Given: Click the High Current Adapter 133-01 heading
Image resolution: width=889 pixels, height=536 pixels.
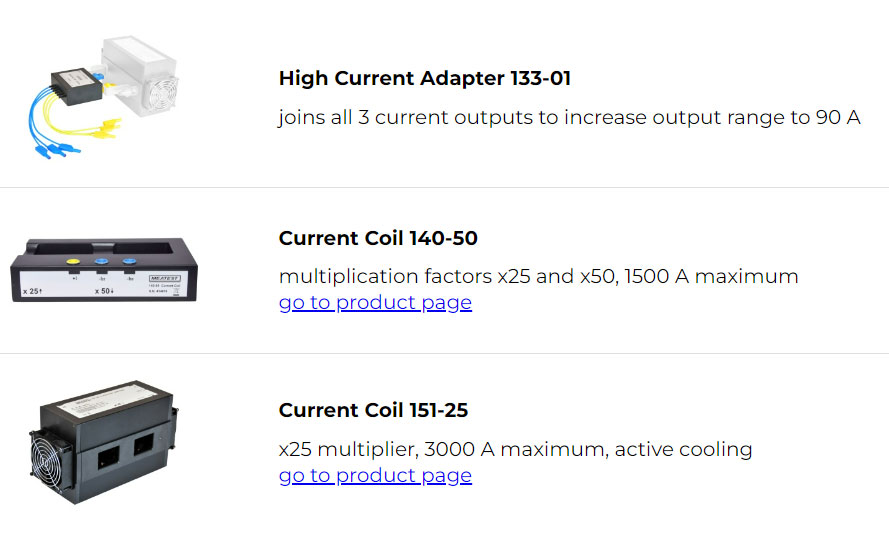Looking at the screenshot, I should [424, 78].
